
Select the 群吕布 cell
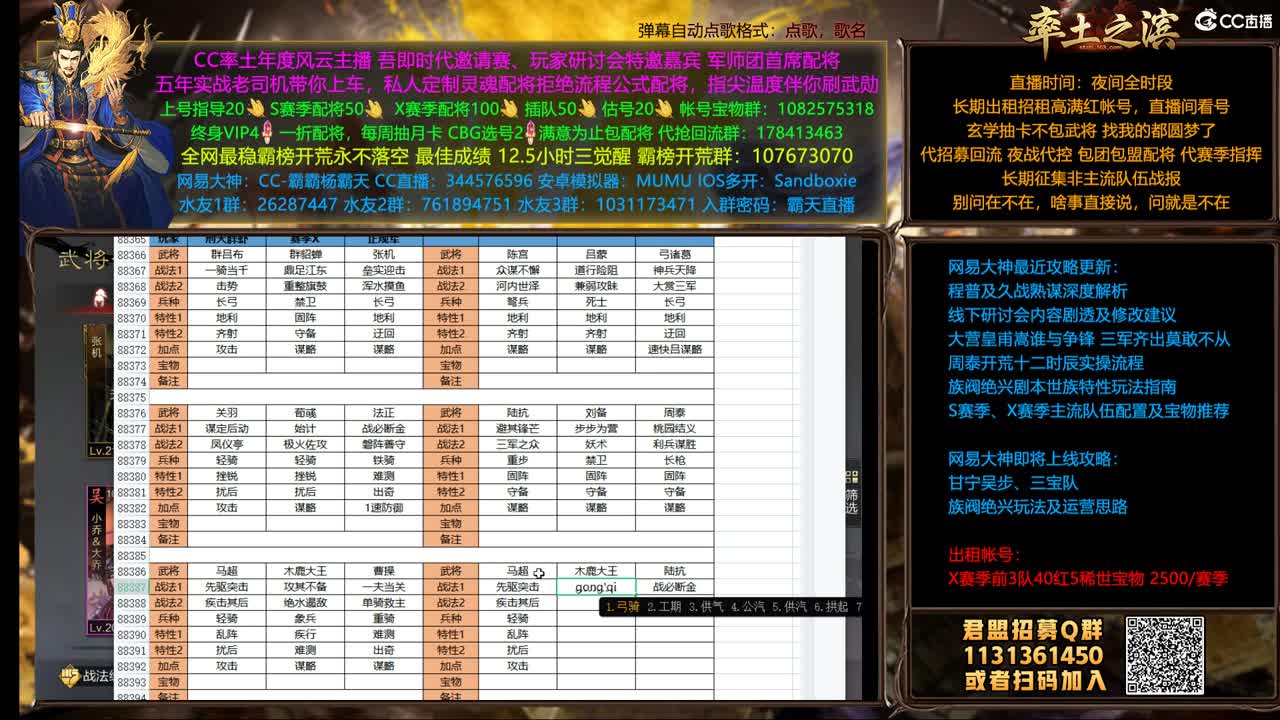tap(227, 255)
